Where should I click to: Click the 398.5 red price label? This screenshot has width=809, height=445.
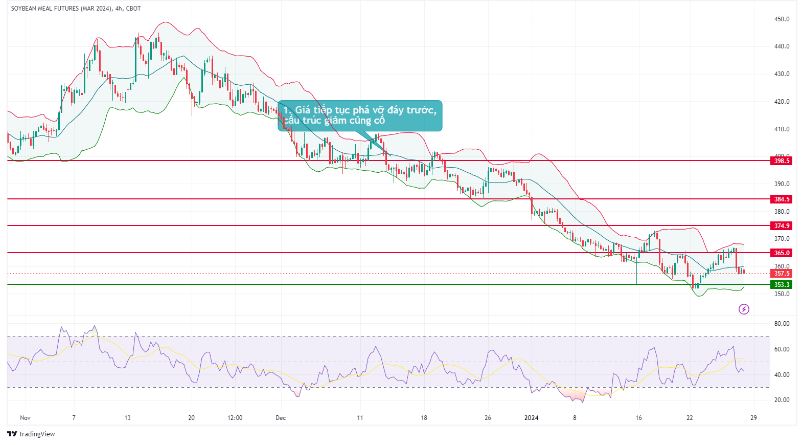click(x=782, y=160)
